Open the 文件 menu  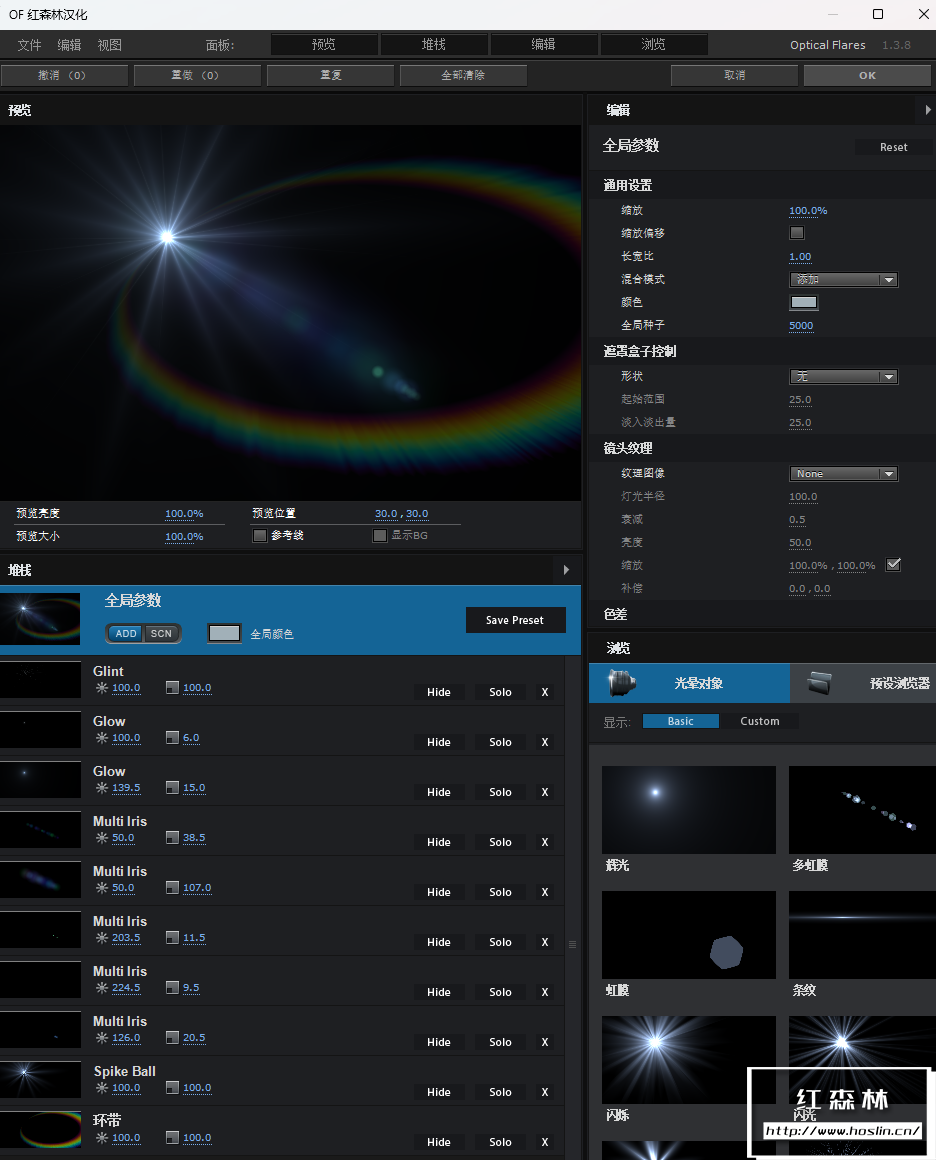[30, 45]
